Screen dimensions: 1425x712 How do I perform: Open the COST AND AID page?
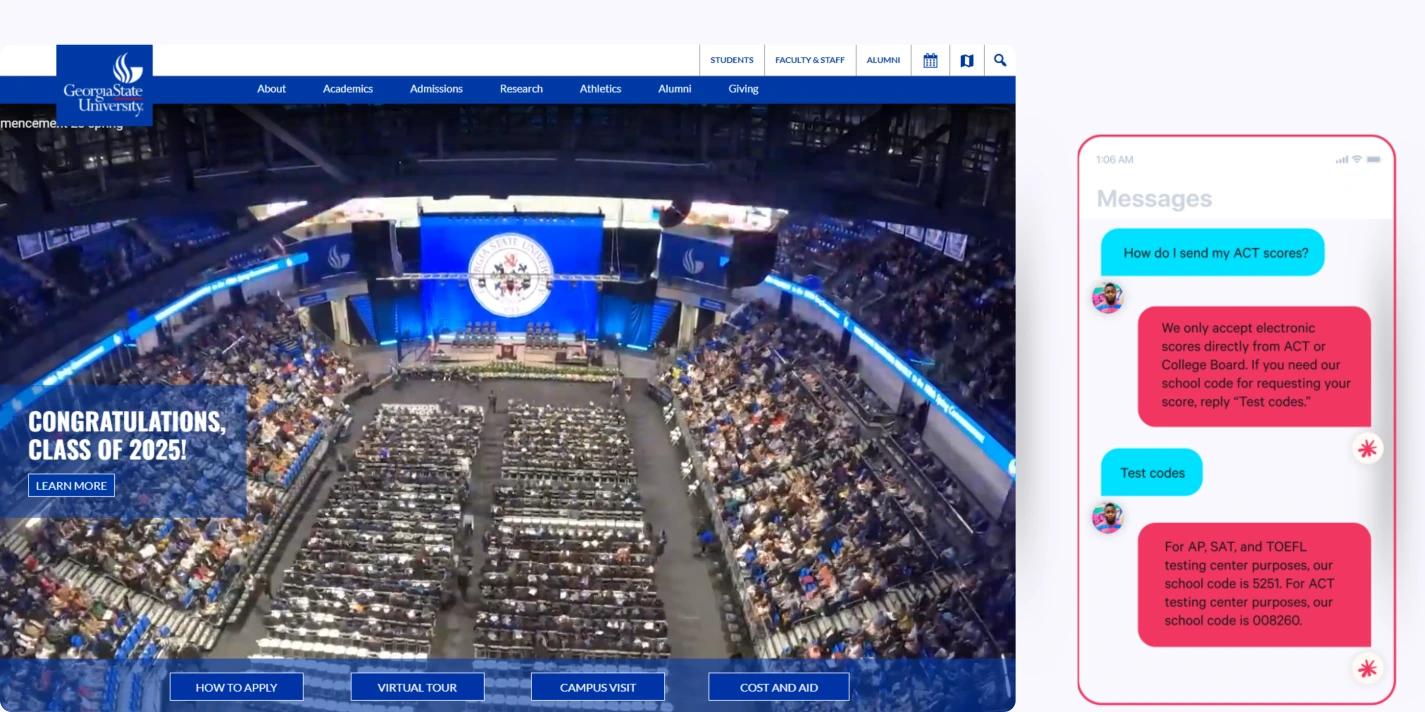[x=778, y=687]
